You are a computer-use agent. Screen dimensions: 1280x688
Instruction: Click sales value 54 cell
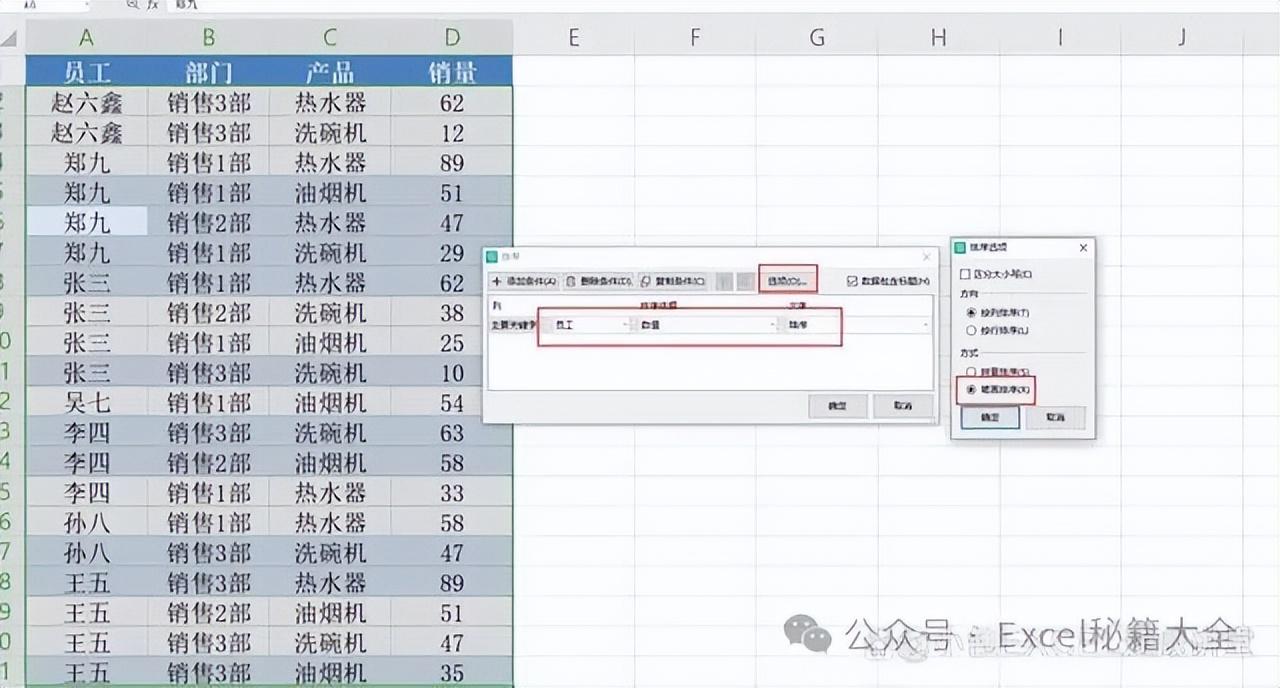click(x=452, y=402)
